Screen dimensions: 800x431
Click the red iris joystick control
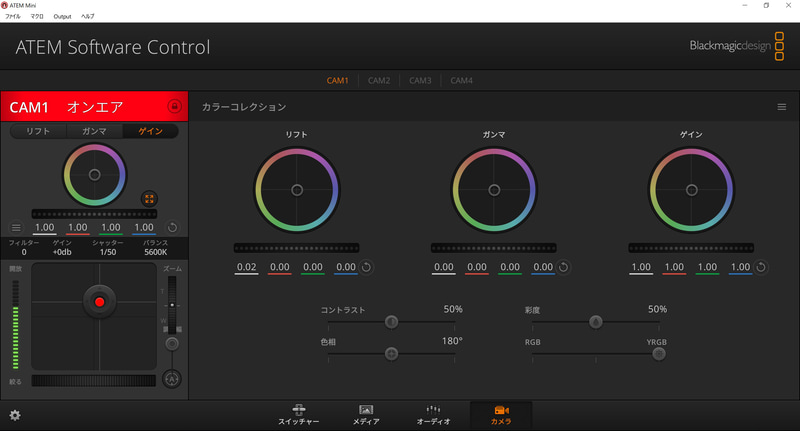click(99, 302)
